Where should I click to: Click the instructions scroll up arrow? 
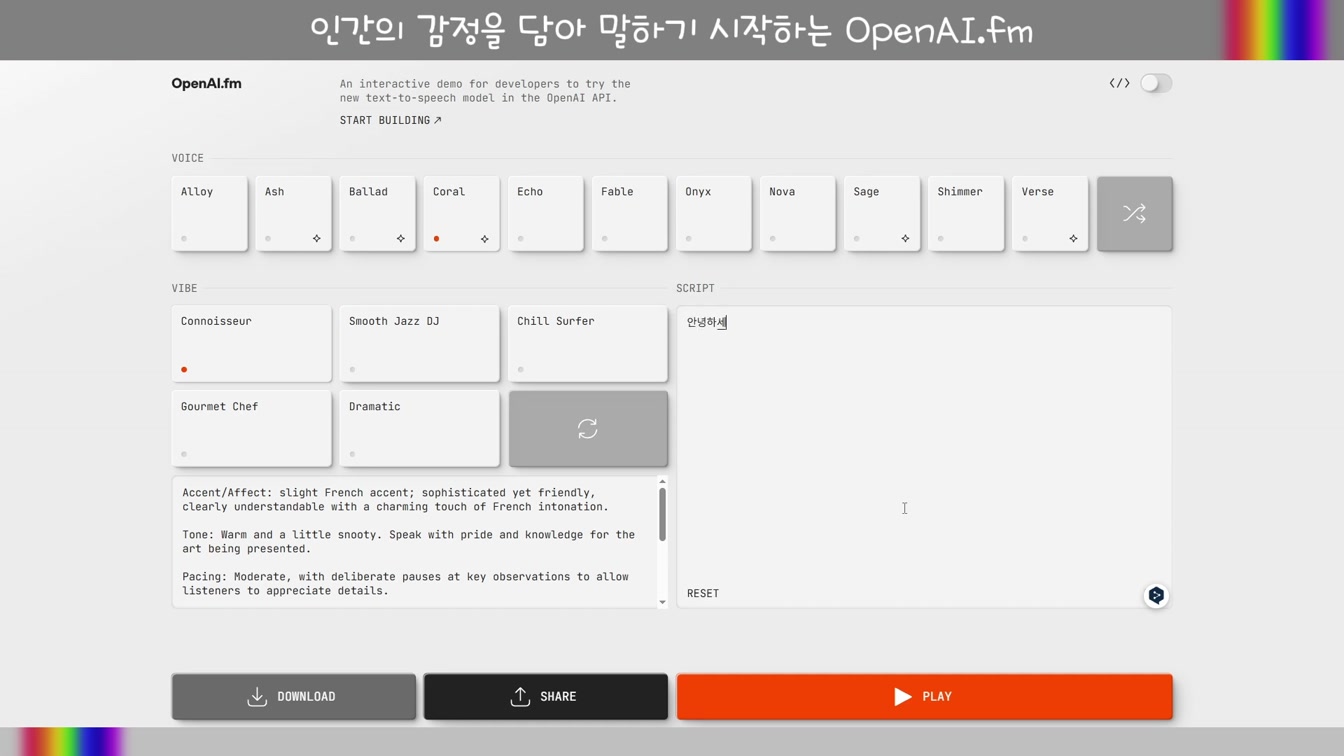[x=662, y=482]
